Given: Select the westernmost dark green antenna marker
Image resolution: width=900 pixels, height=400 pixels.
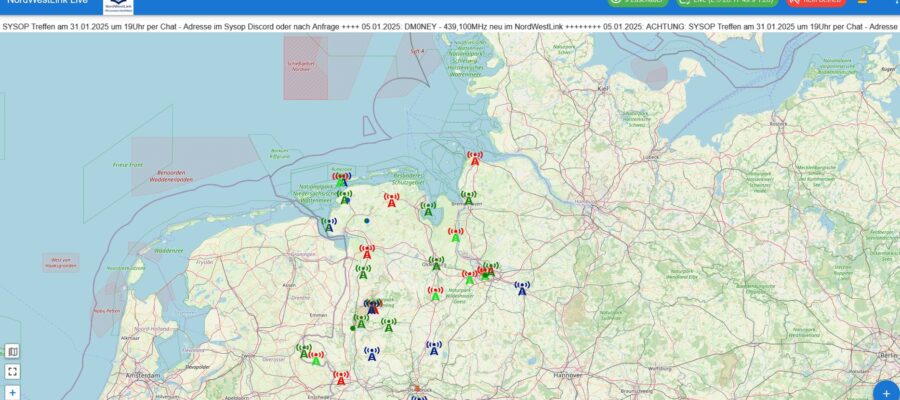Looking at the screenshot, I should (x=304, y=351).
